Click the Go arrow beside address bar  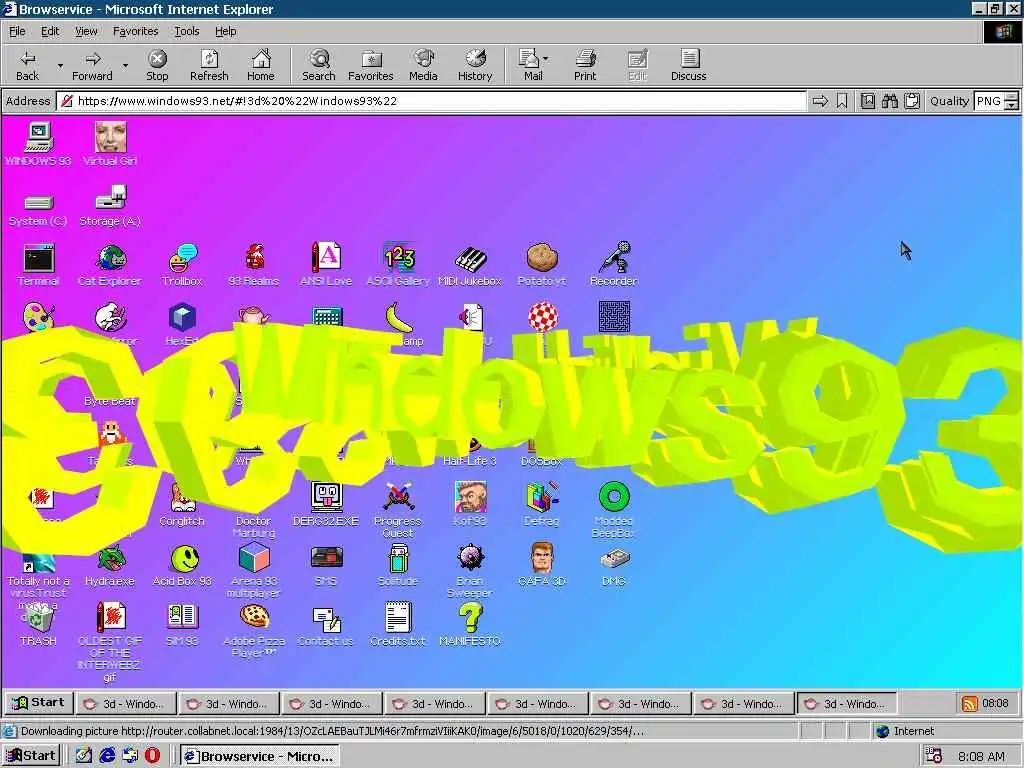click(820, 101)
